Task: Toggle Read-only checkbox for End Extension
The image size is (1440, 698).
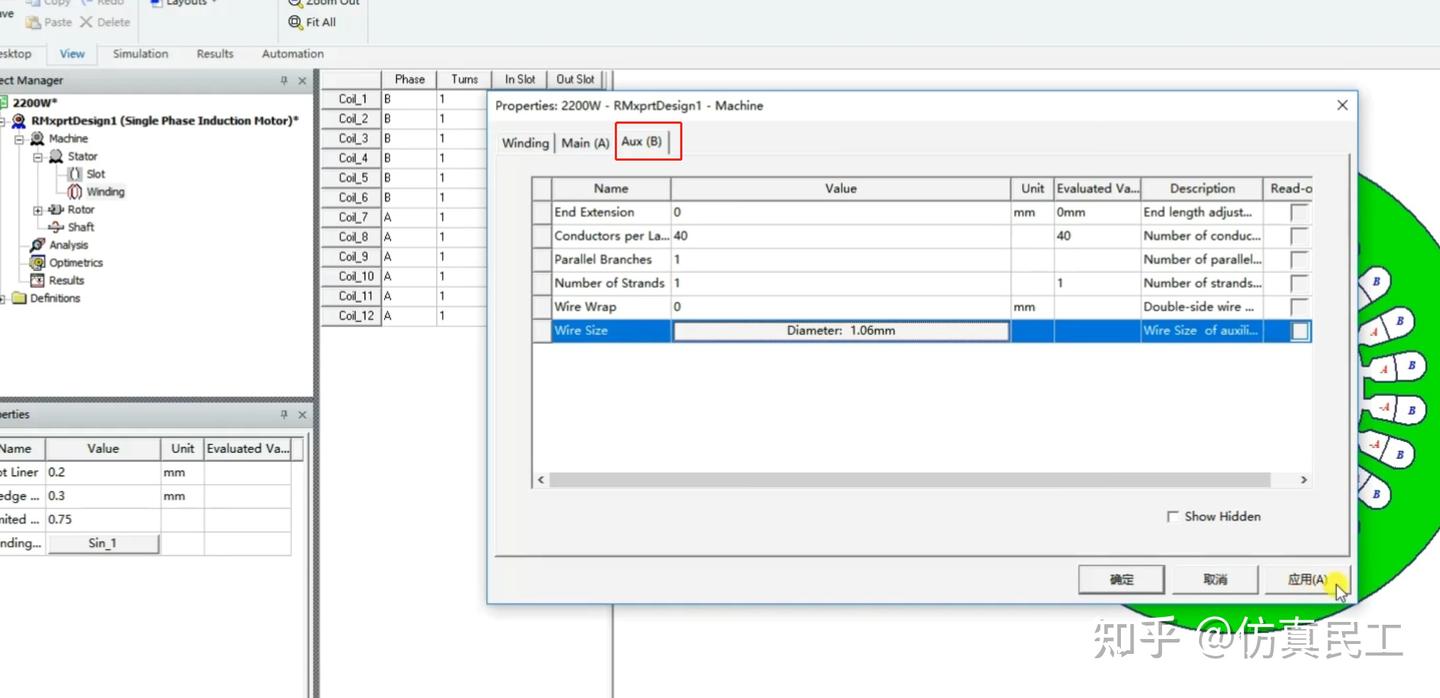Action: 1299,212
